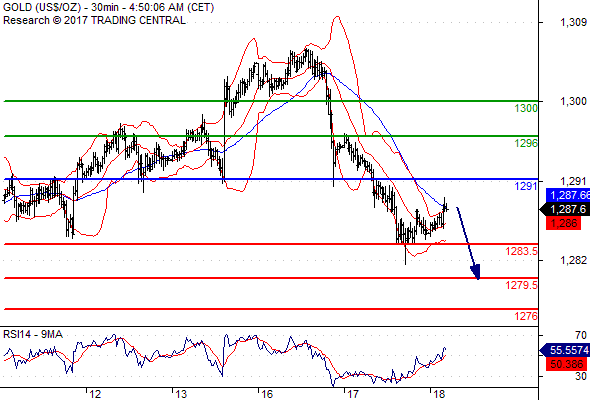Click the blue 1291 pivot label

526,186
